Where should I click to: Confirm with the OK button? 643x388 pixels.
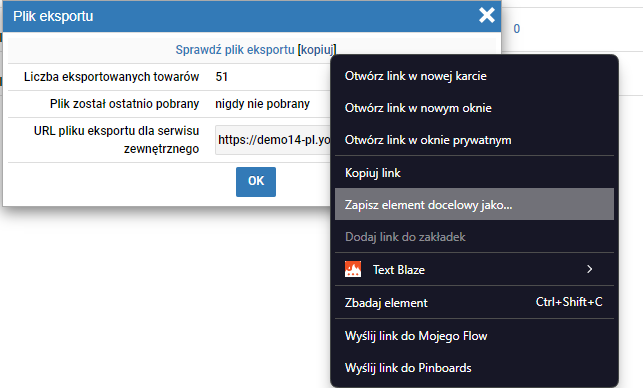[x=256, y=181]
